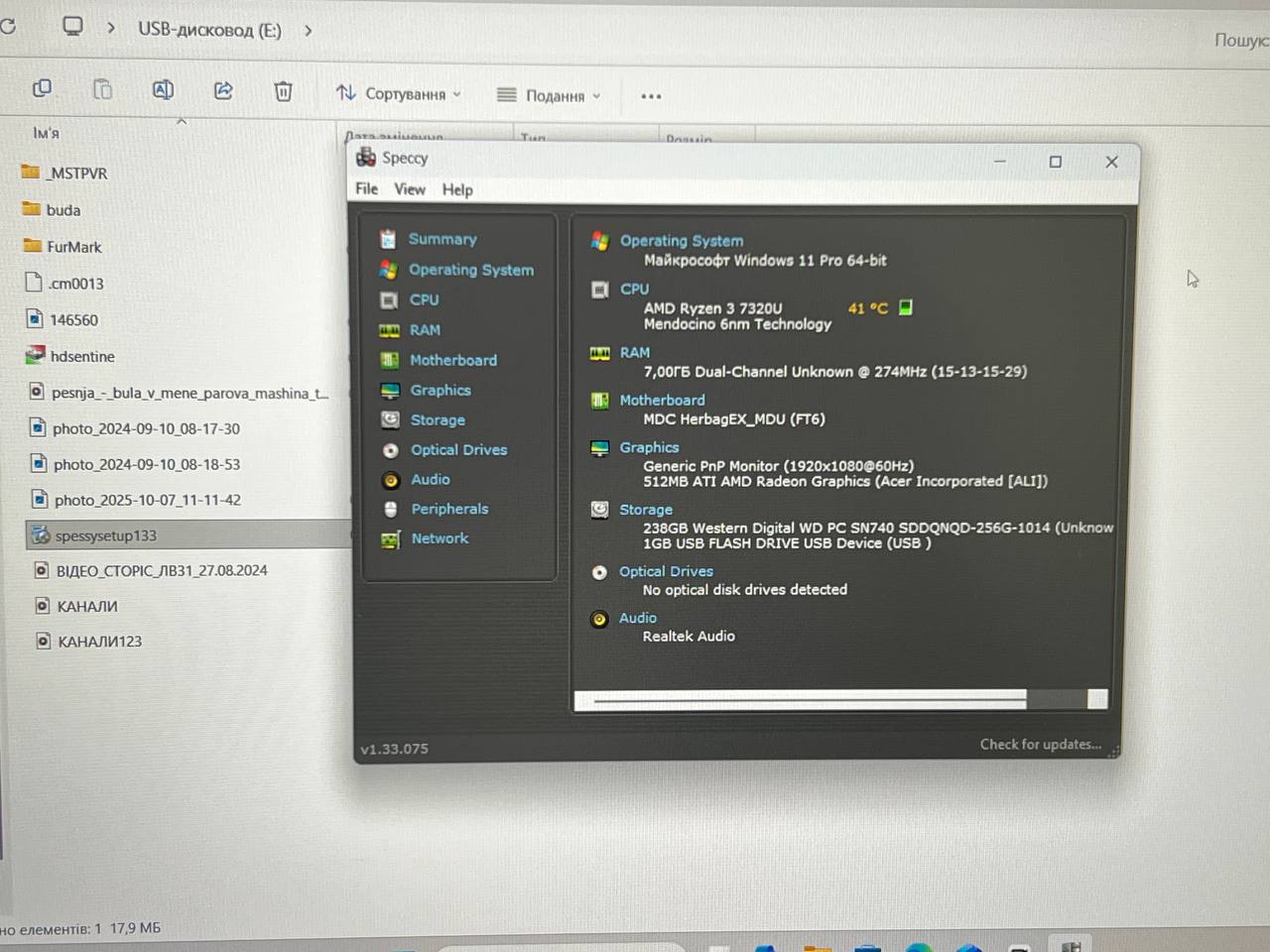1270x952 pixels.
Task: Select the FurMark folder in file list
Action: pyautogui.click(x=74, y=247)
